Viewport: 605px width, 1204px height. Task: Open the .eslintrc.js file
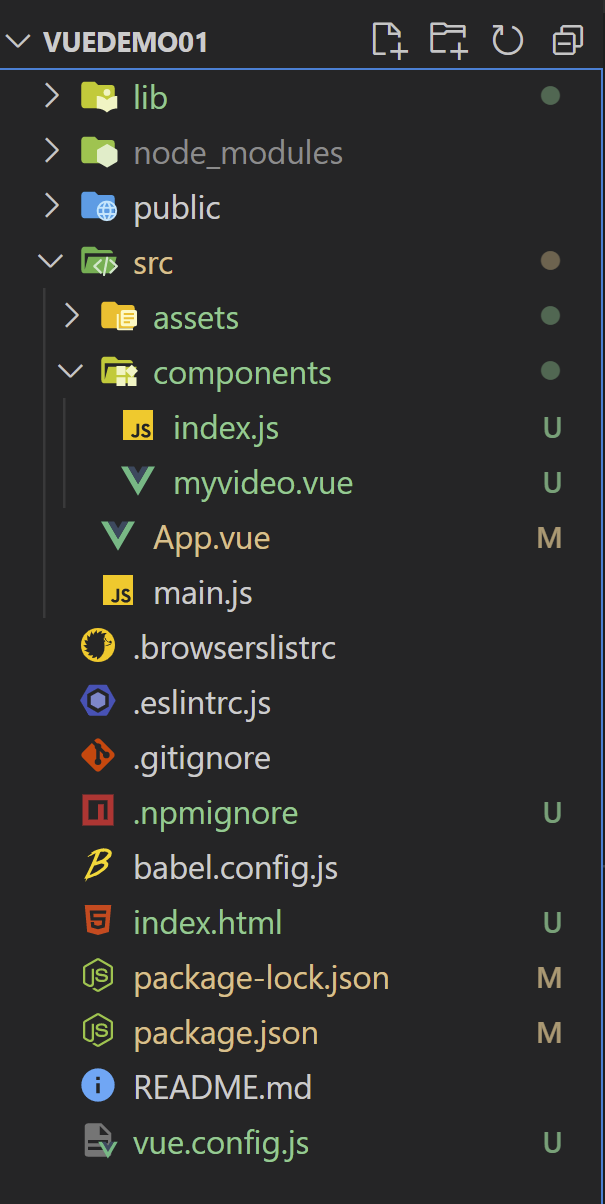(x=202, y=703)
